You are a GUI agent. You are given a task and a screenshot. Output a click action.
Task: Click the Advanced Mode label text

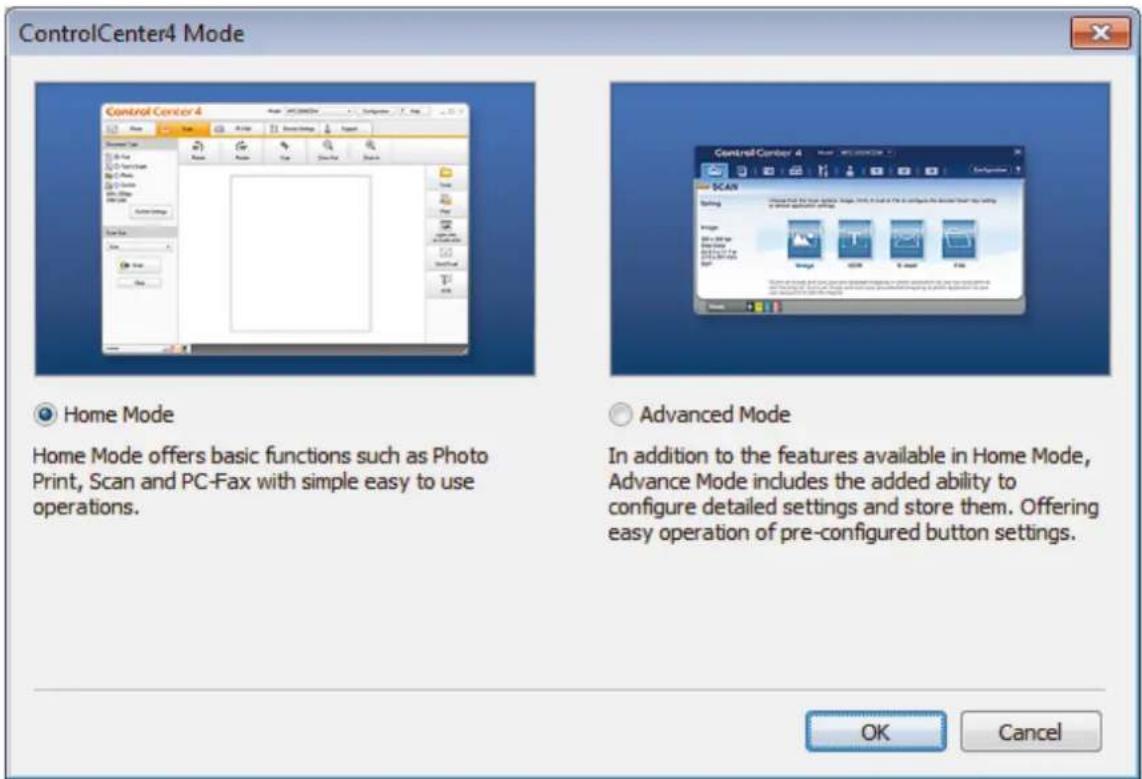click(714, 414)
